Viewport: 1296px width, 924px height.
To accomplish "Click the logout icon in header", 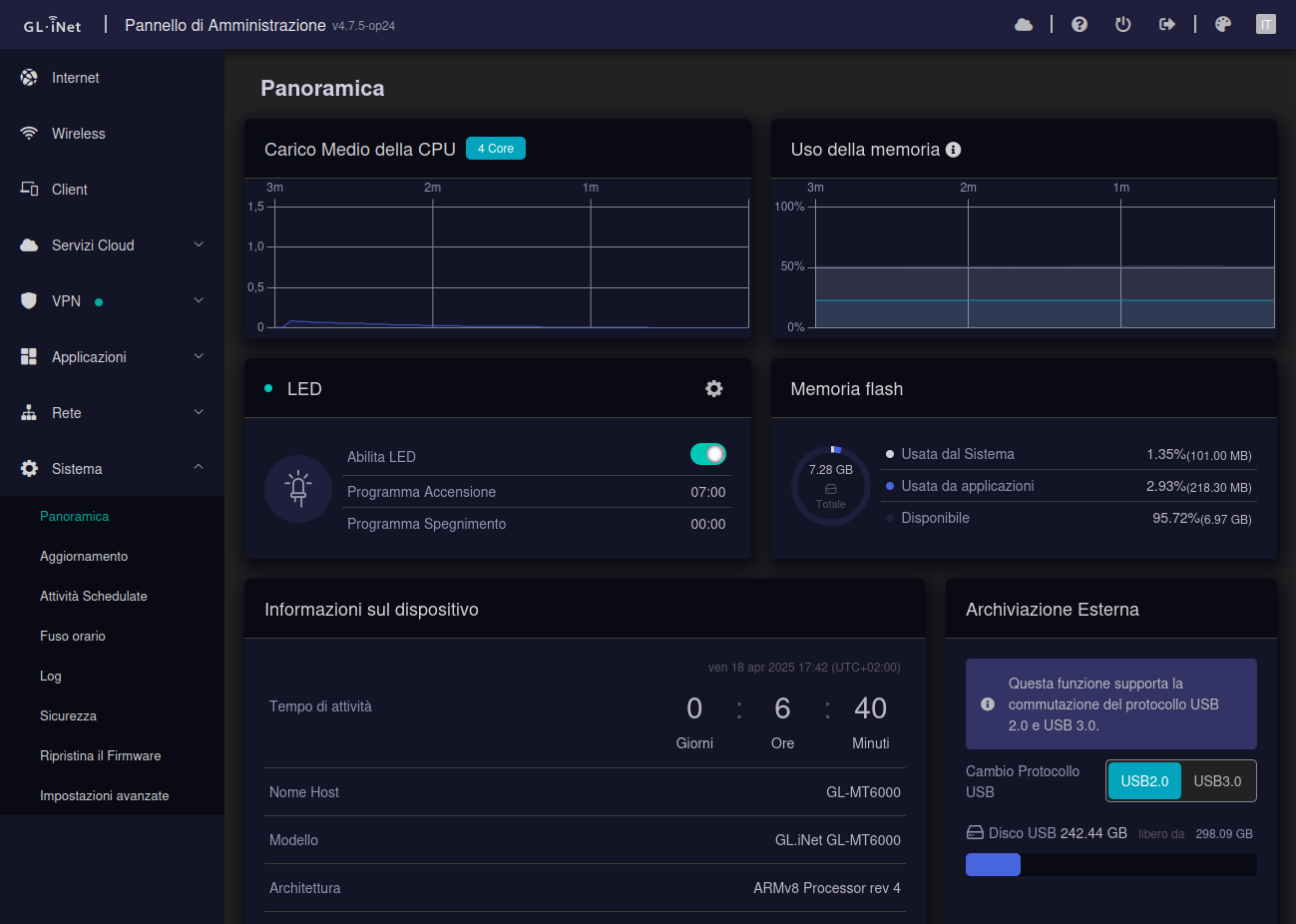I will (x=1167, y=25).
